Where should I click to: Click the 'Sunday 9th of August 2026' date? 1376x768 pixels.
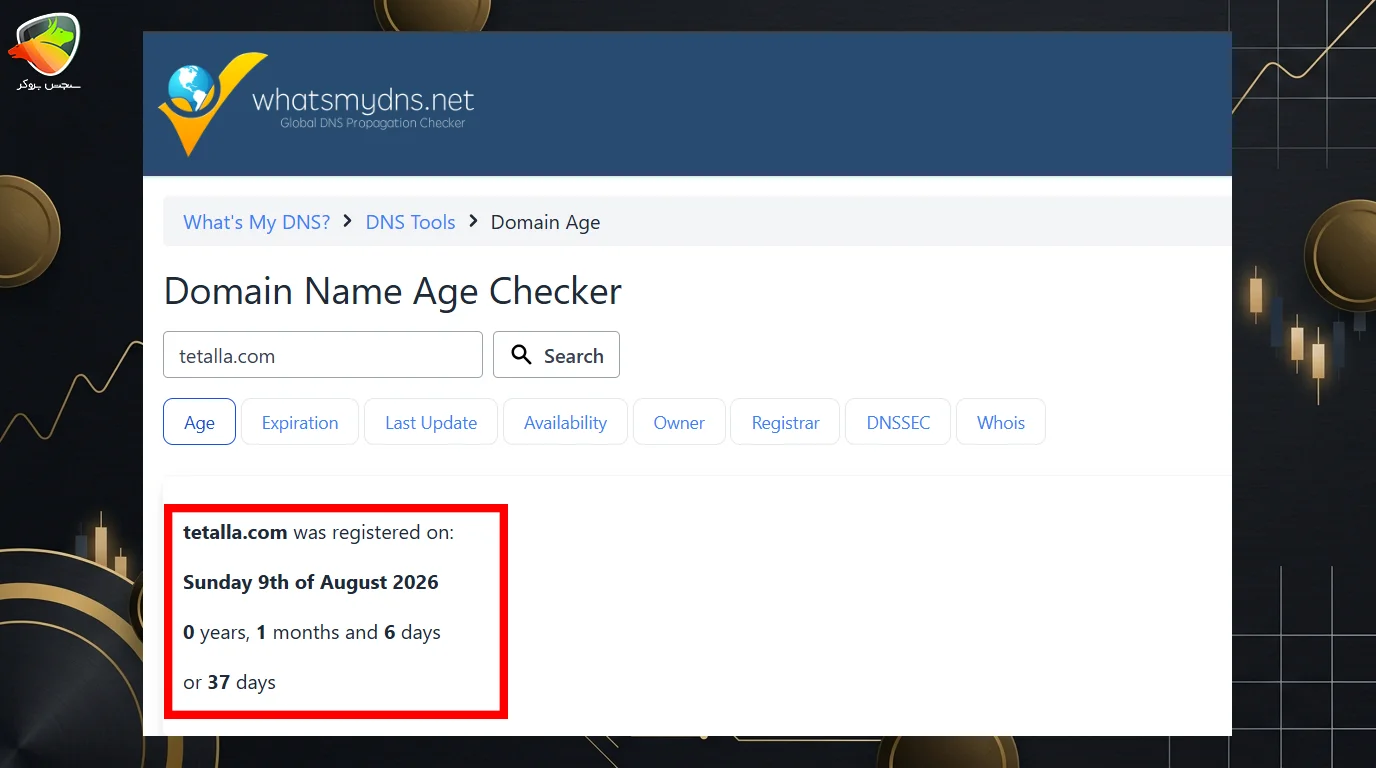pyautogui.click(x=311, y=582)
